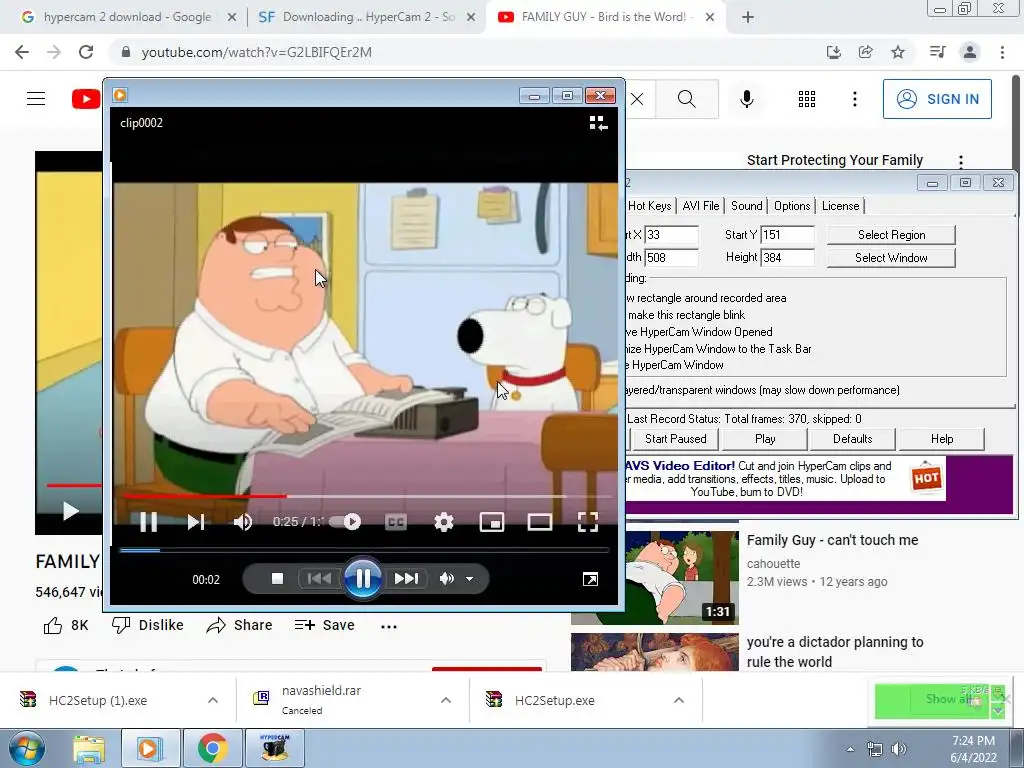Click the HyperCam Play button
This screenshot has width=1024, height=768.
tap(765, 439)
